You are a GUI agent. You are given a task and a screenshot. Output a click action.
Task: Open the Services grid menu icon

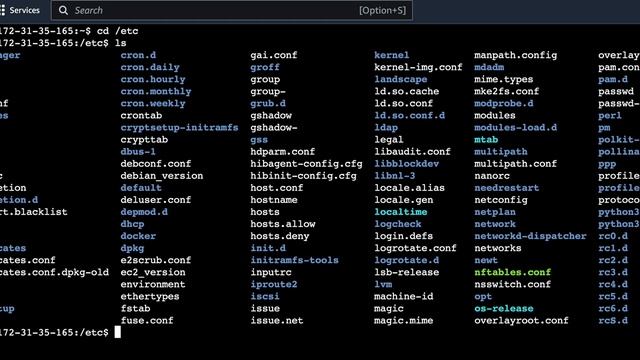(2, 10)
